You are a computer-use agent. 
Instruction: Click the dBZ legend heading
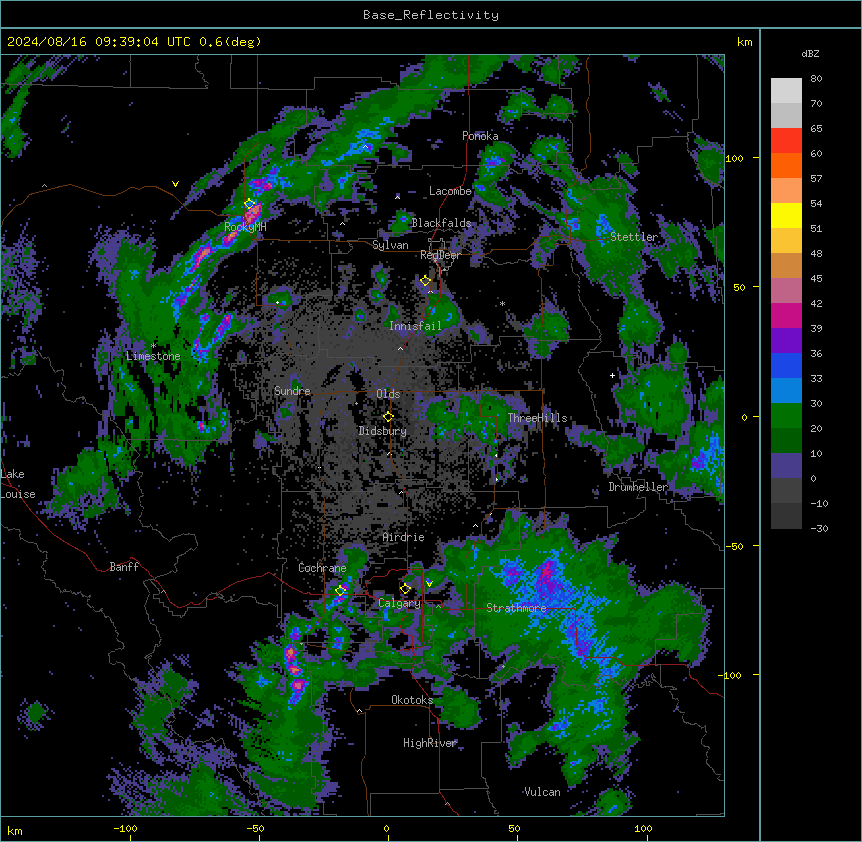pos(810,53)
